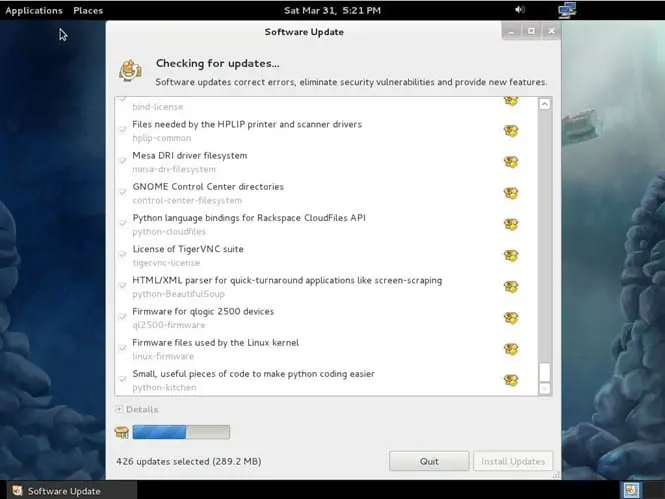Click the package icon for linux-firmware
The width and height of the screenshot is (665, 499).
coord(511,349)
